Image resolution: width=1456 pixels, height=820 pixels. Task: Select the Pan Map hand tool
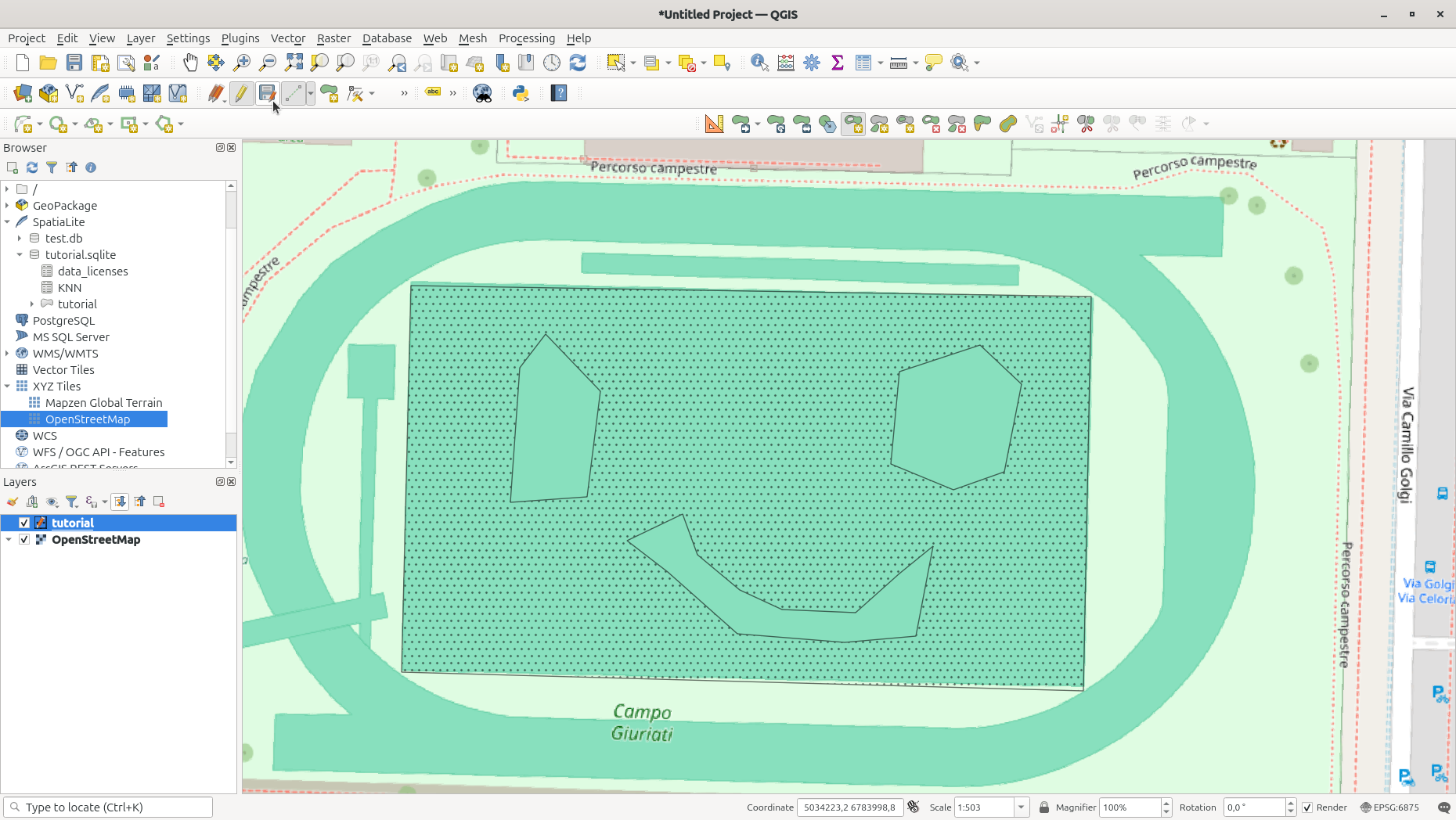tap(190, 63)
